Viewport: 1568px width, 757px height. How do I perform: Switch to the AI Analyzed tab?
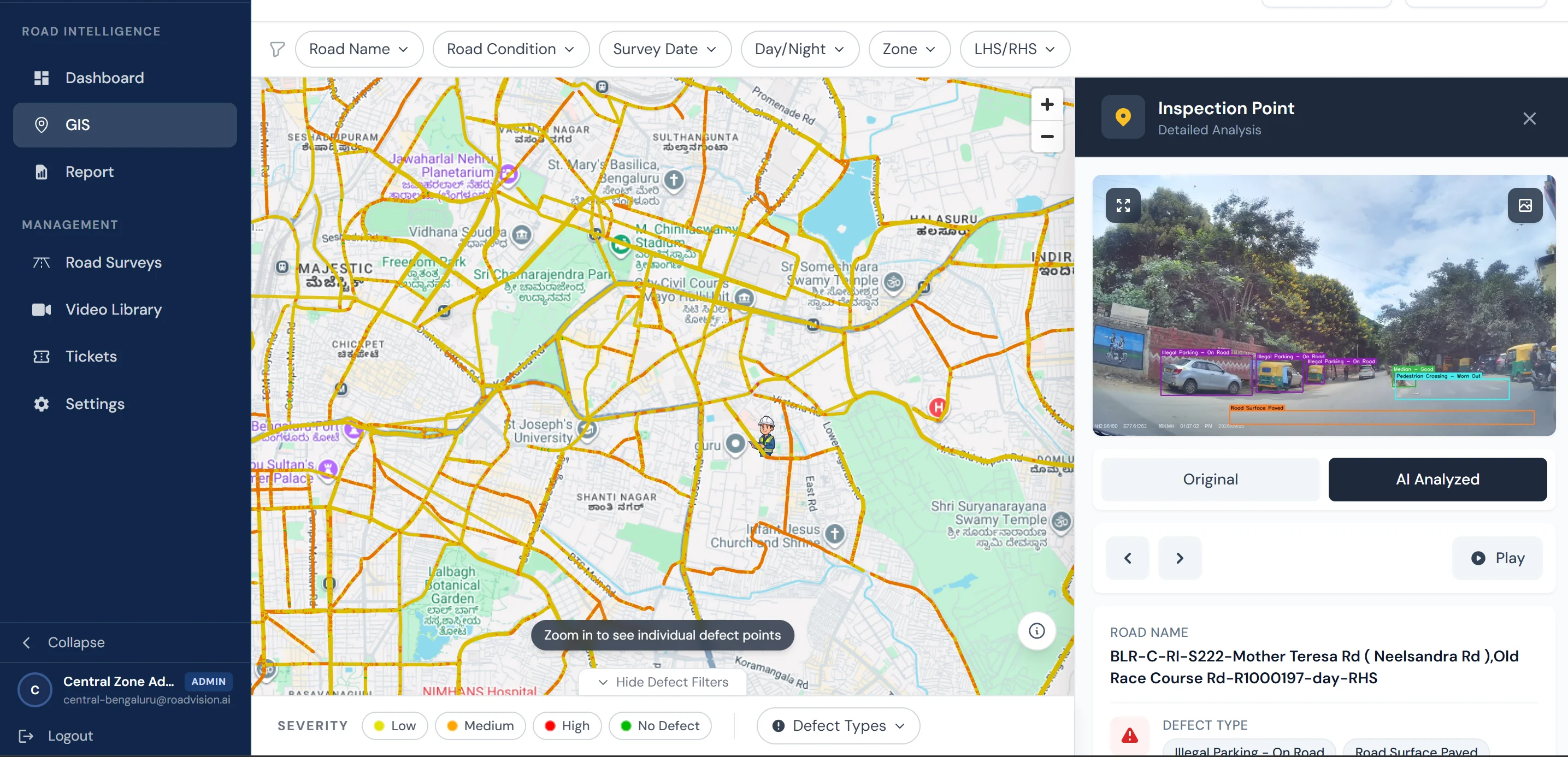[1437, 480]
